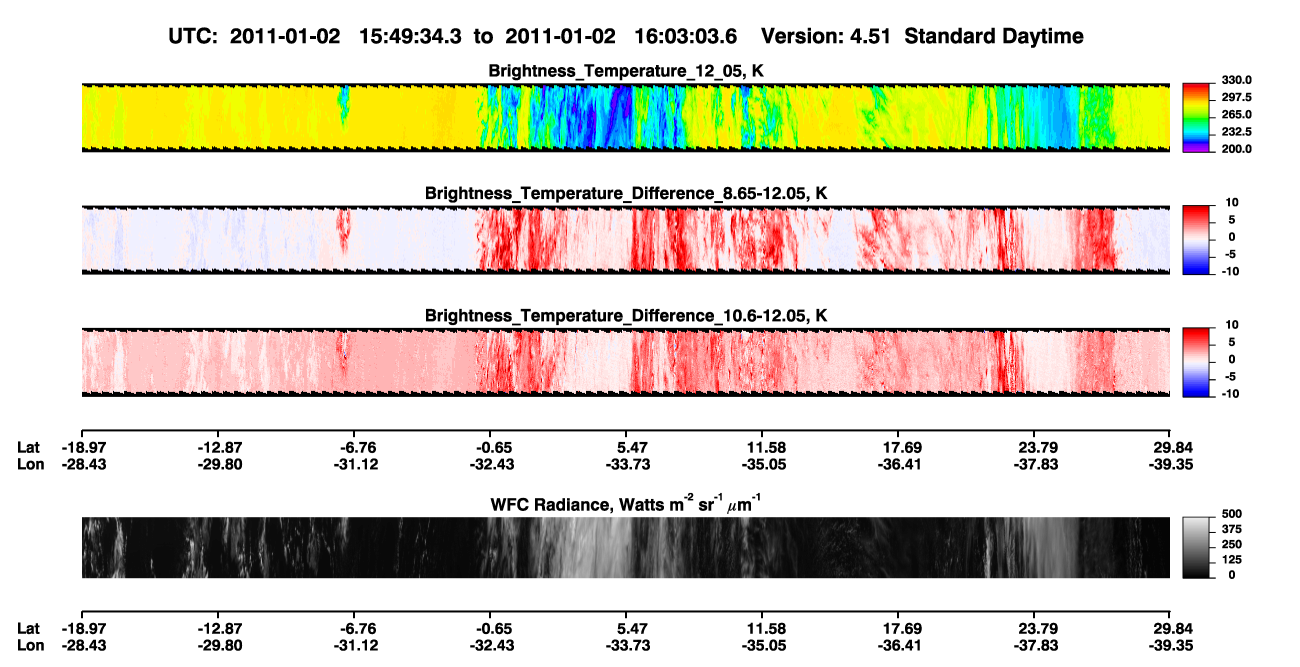Click the '297.5' color bar label
This screenshot has width=1300, height=667.
(x=1236, y=97)
